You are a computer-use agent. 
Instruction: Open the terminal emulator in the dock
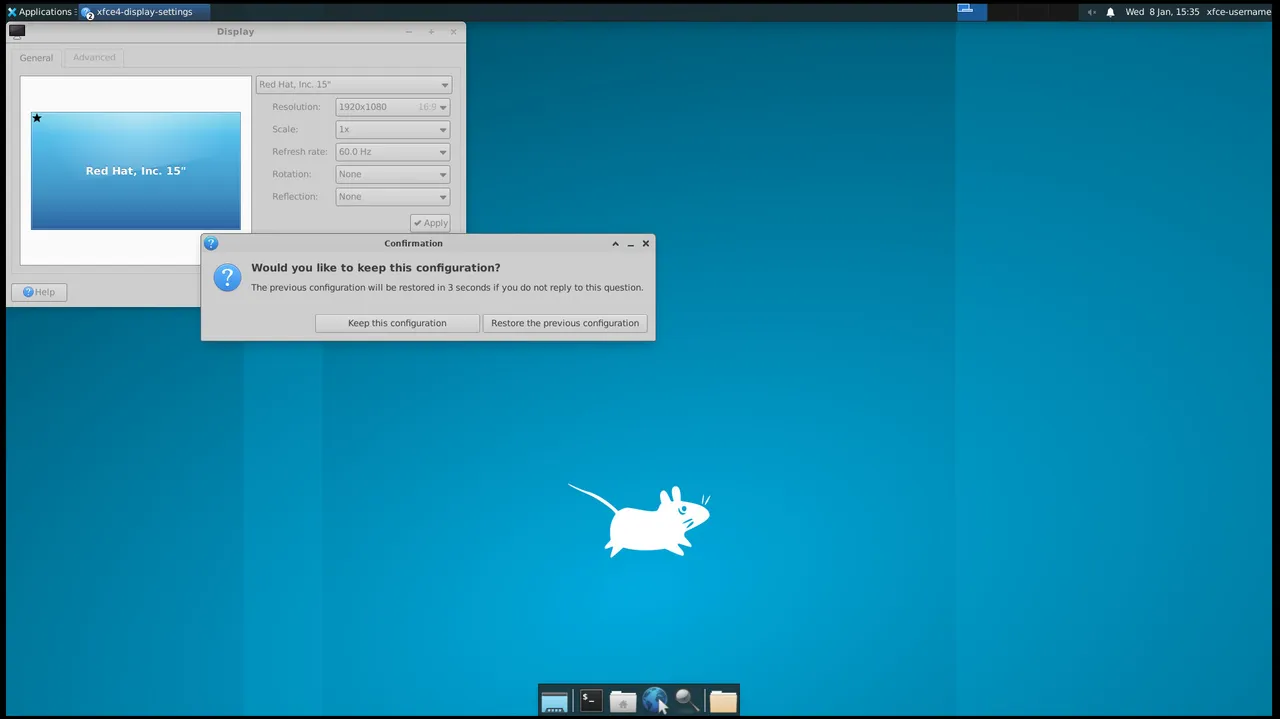tap(591, 701)
